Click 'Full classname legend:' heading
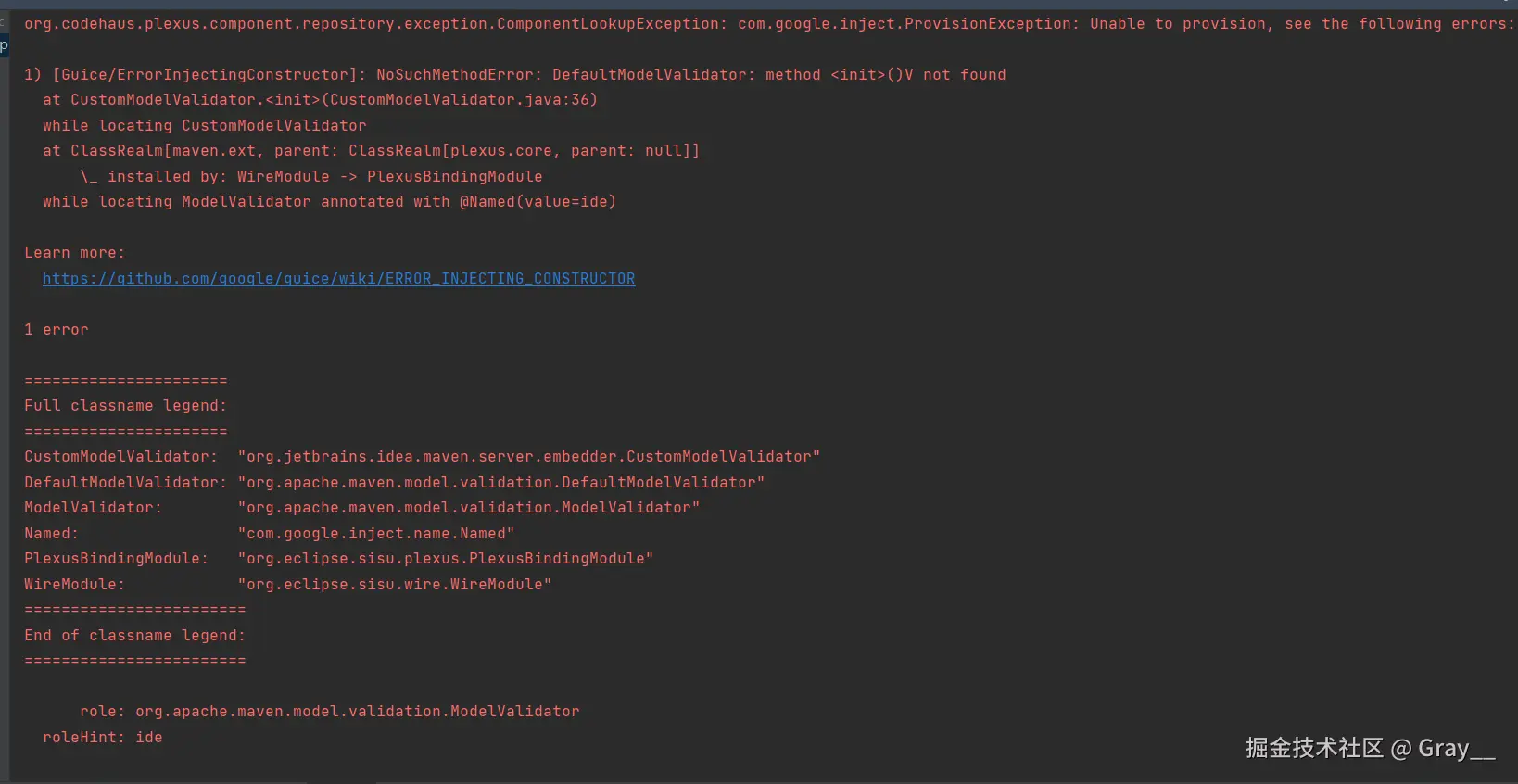 [x=125, y=406]
